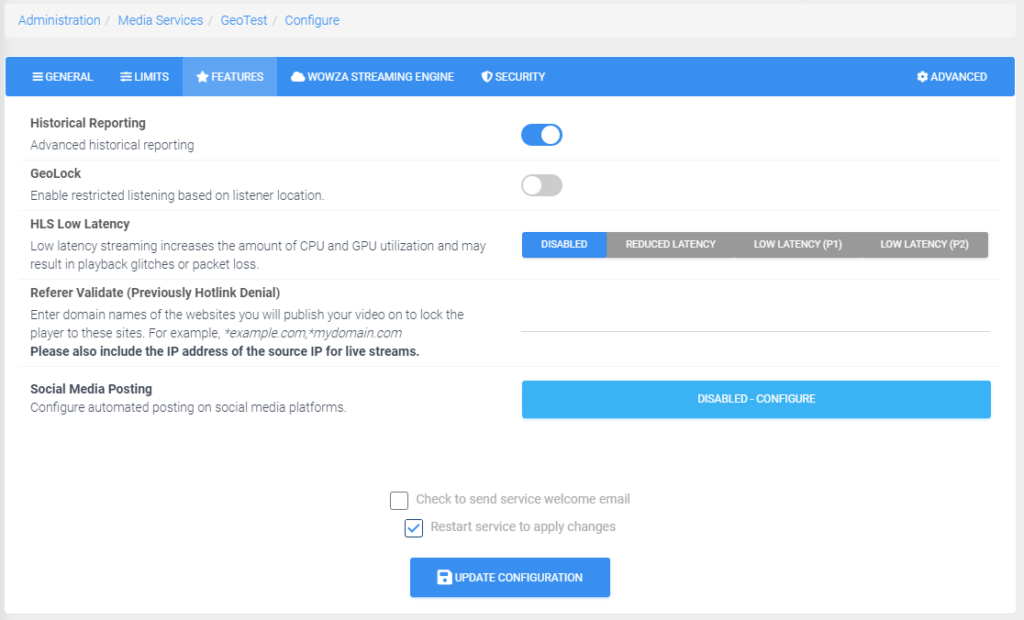Choose Low Latency (P1) option

798,244
